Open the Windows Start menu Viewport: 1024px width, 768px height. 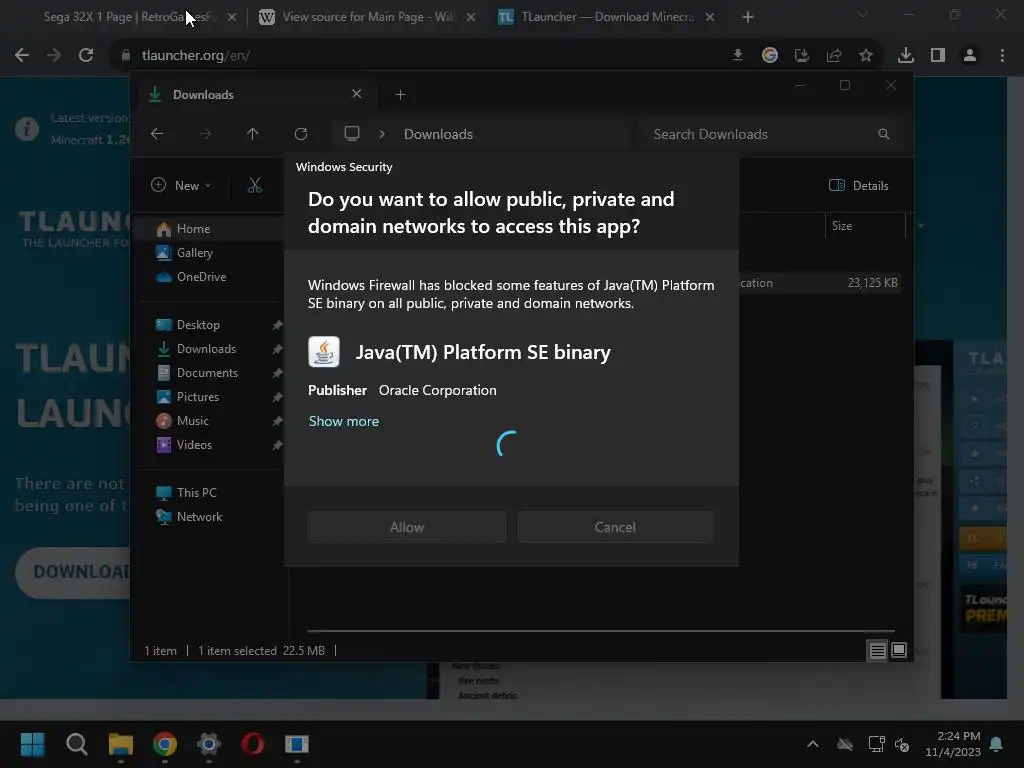click(x=33, y=744)
